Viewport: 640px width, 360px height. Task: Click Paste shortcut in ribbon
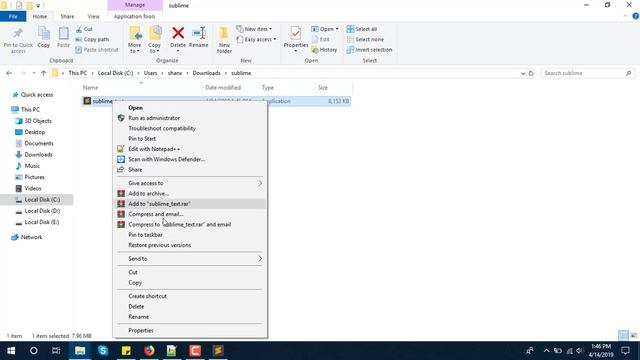[x=97, y=49]
